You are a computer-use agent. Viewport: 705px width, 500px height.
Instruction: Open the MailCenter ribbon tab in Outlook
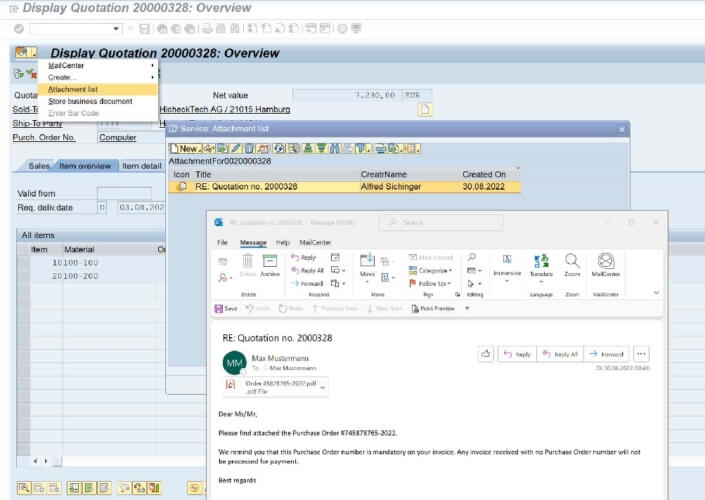point(315,242)
